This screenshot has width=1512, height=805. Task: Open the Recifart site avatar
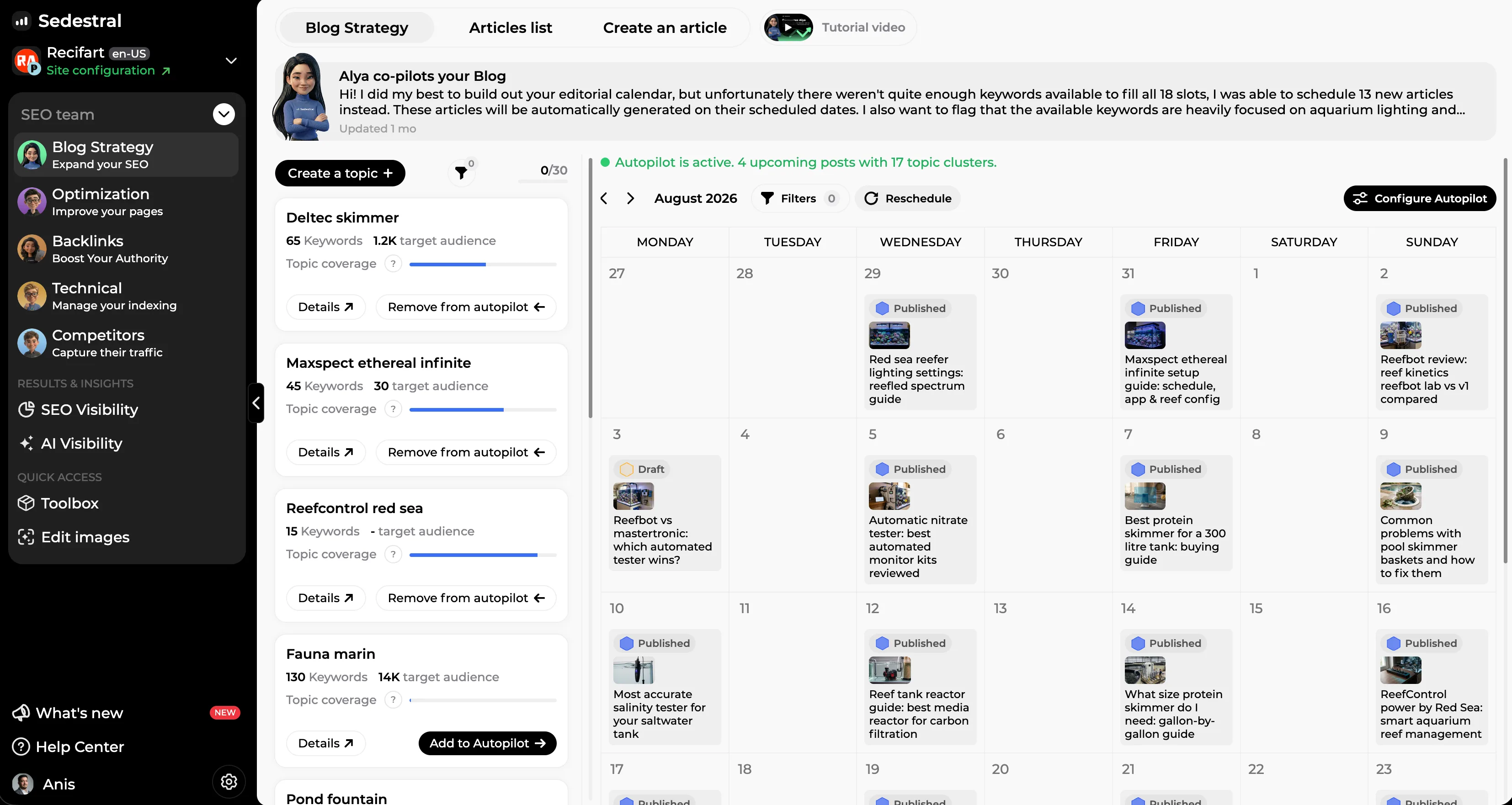click(27, 61)
